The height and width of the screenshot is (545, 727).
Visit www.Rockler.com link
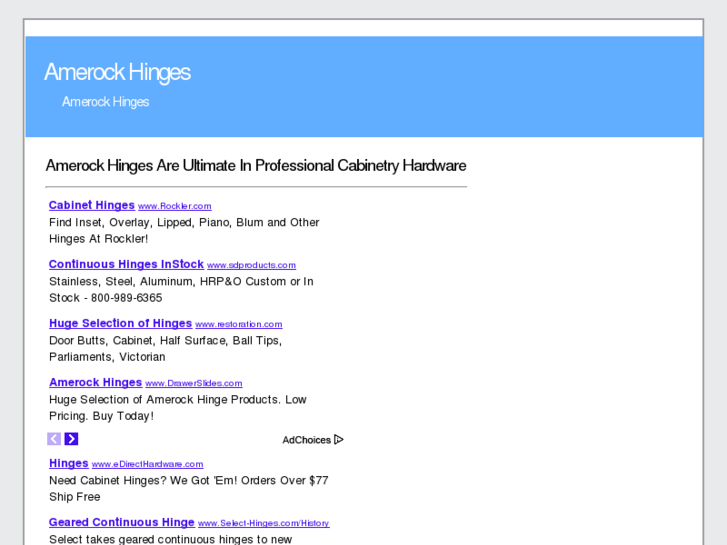coord(175,206)
